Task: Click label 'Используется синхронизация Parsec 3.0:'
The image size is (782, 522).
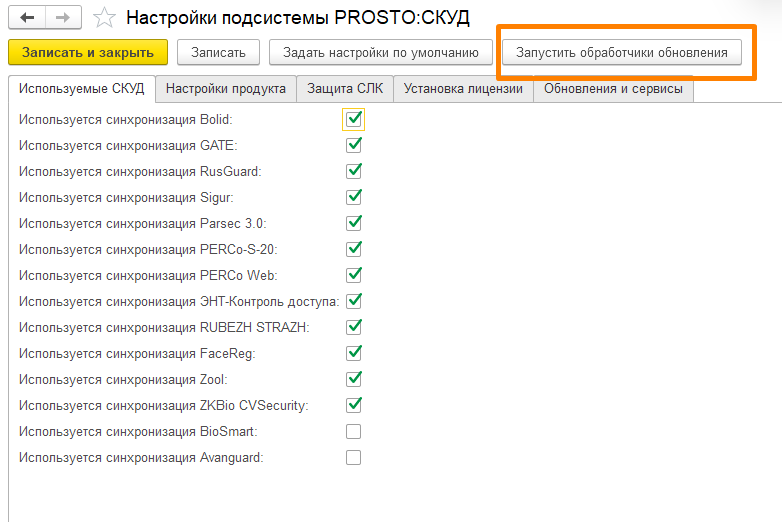Action: coord(143,223)
